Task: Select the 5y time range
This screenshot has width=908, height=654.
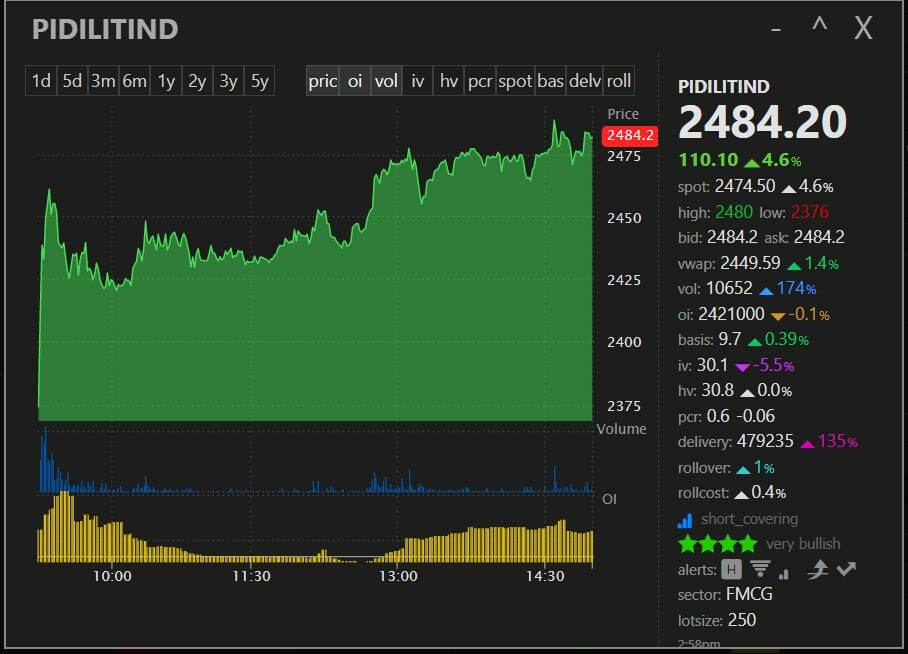Action: click(x=260, y=81)
